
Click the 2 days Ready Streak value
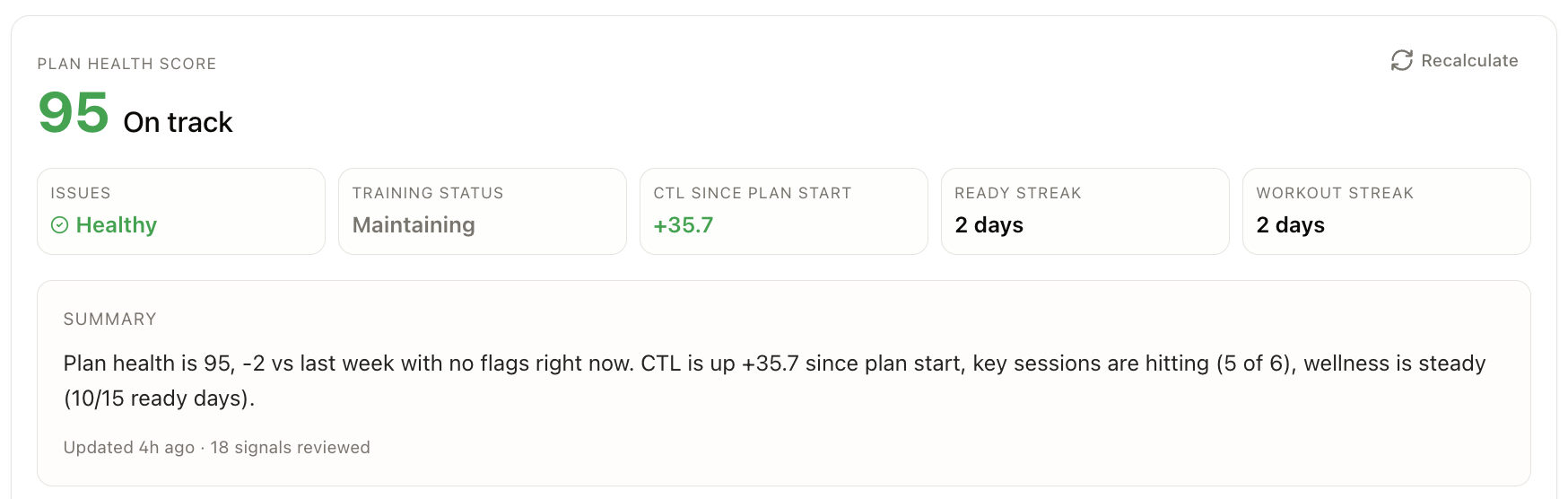989,225
